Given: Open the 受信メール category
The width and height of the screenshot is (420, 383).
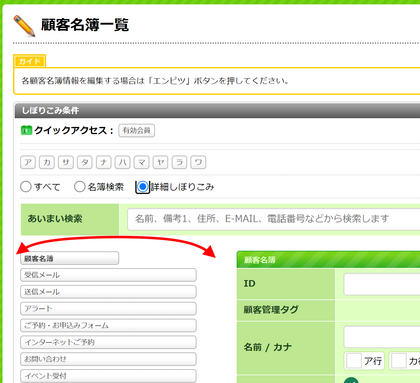Looking at the screenshot, I should (108, 275).
